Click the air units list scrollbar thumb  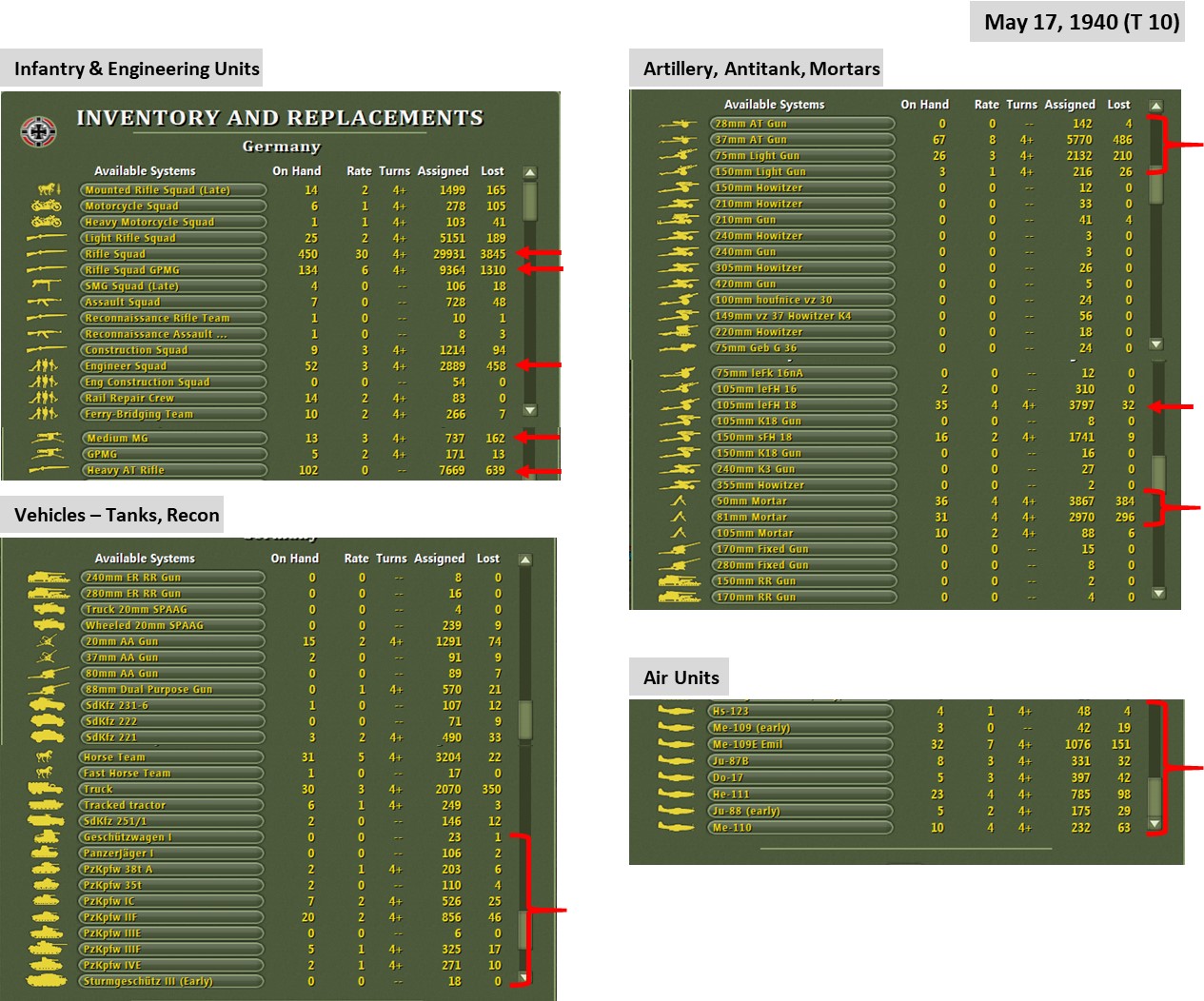click(1155, 797)
